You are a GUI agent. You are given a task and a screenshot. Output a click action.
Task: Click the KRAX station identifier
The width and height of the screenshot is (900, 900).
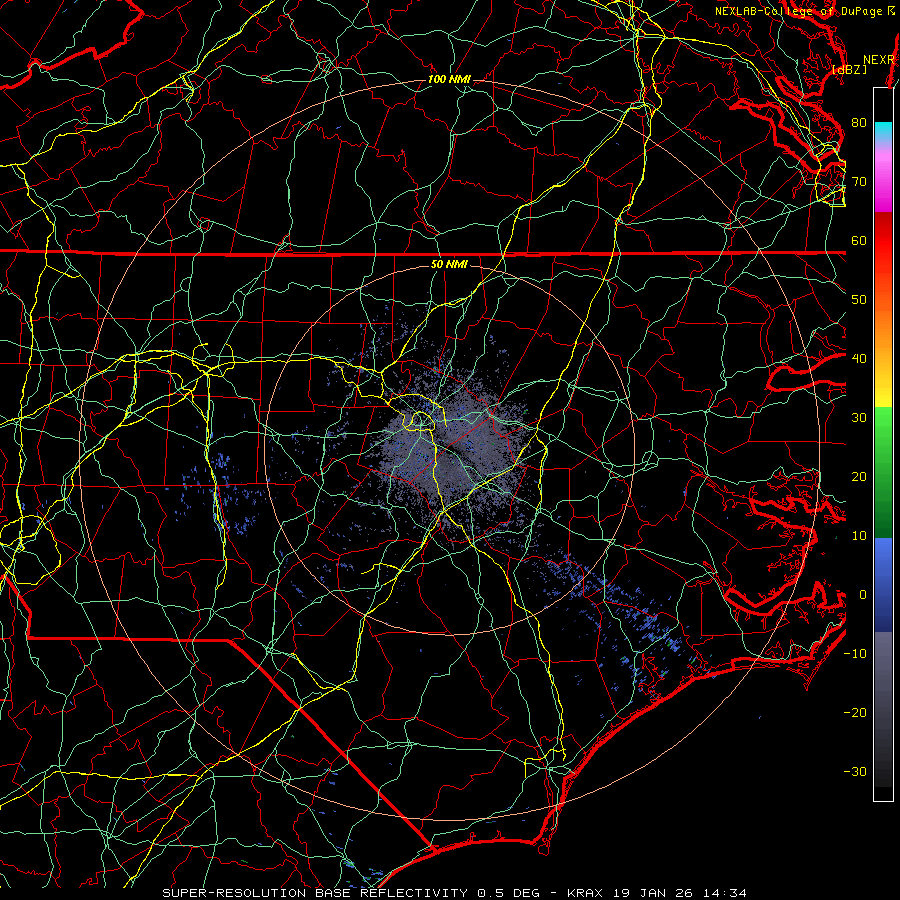[584, 893]
